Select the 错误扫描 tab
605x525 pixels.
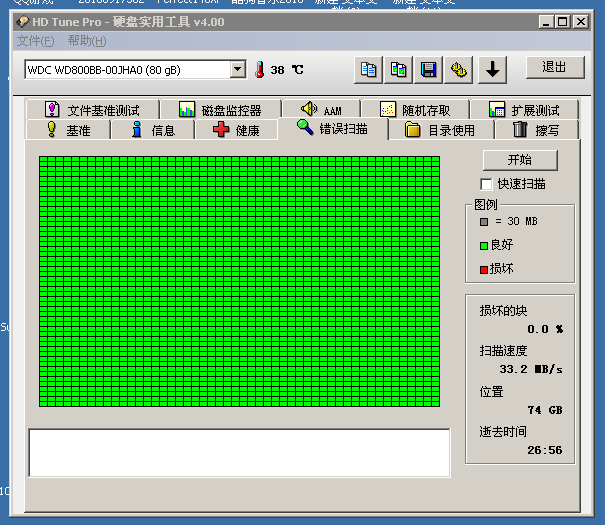pos(333,128)
